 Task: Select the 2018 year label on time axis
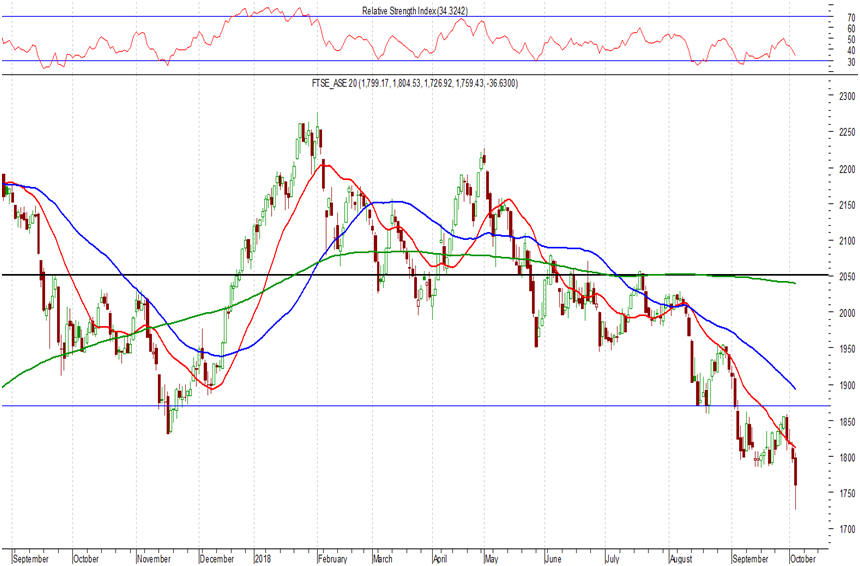click(x=264, y=559)
